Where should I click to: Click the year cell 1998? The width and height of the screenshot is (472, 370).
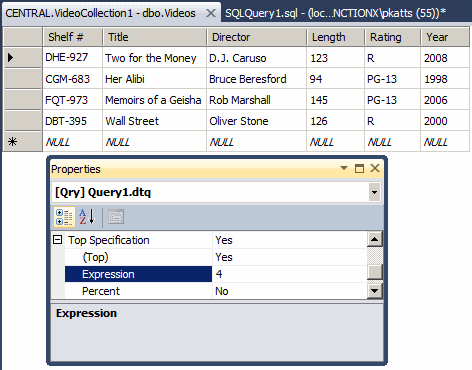(445, 79)
